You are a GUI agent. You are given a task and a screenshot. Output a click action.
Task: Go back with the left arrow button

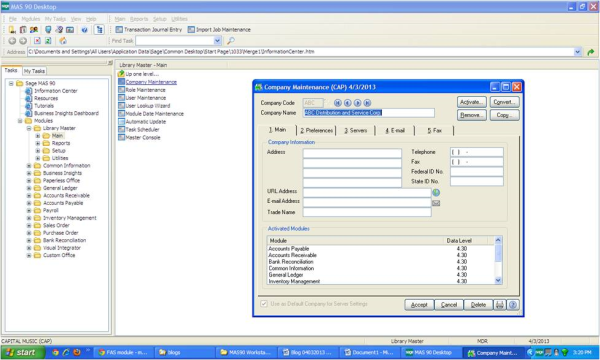pyautogui.click(x=12, y=41)
